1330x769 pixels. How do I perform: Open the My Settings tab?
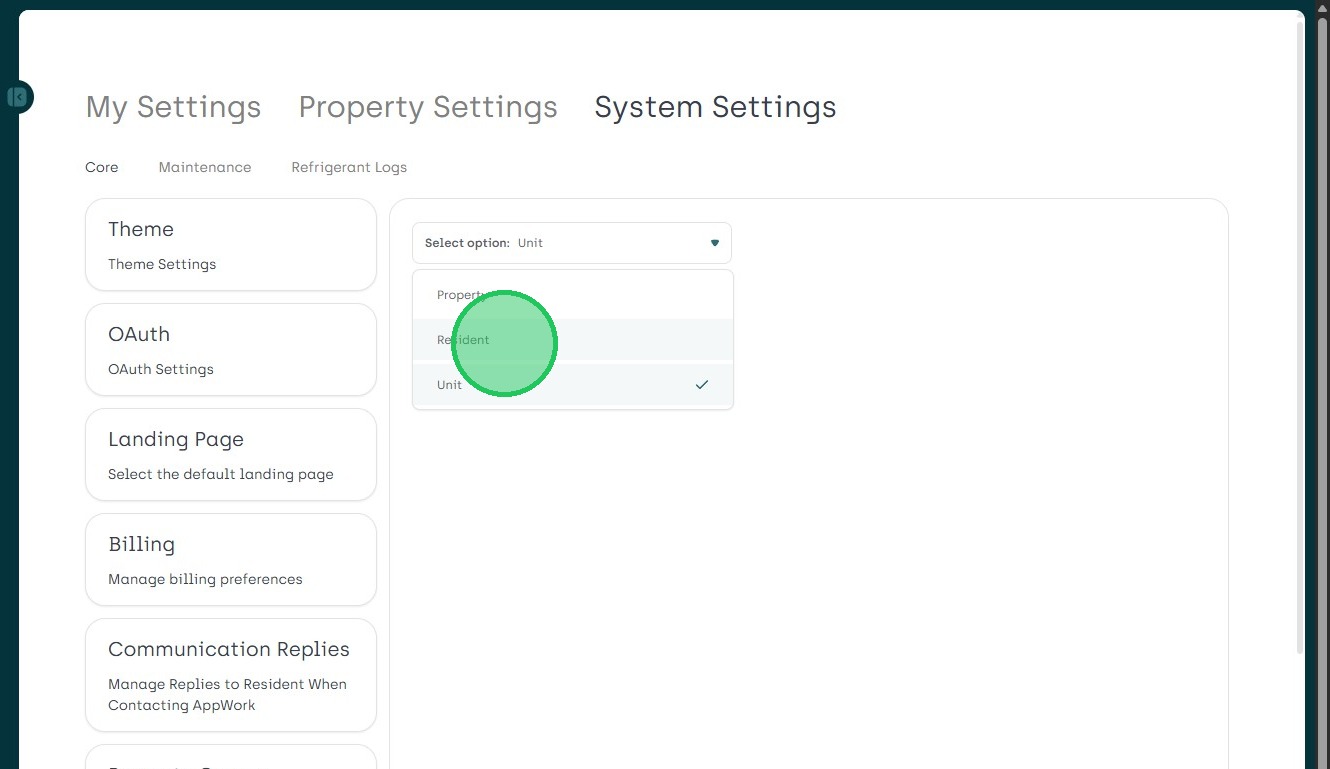(173, 107)
